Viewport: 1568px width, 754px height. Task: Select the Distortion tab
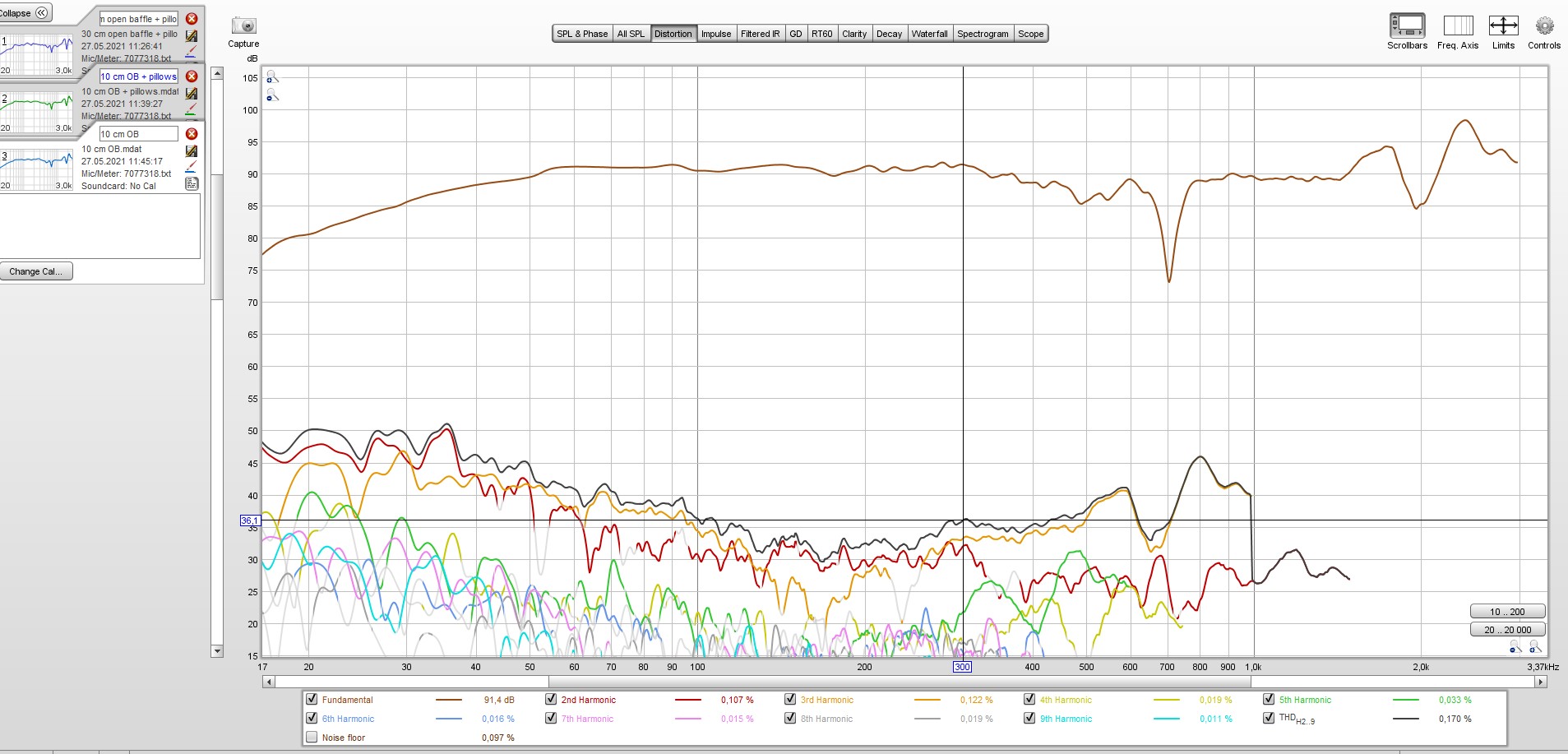673,34
